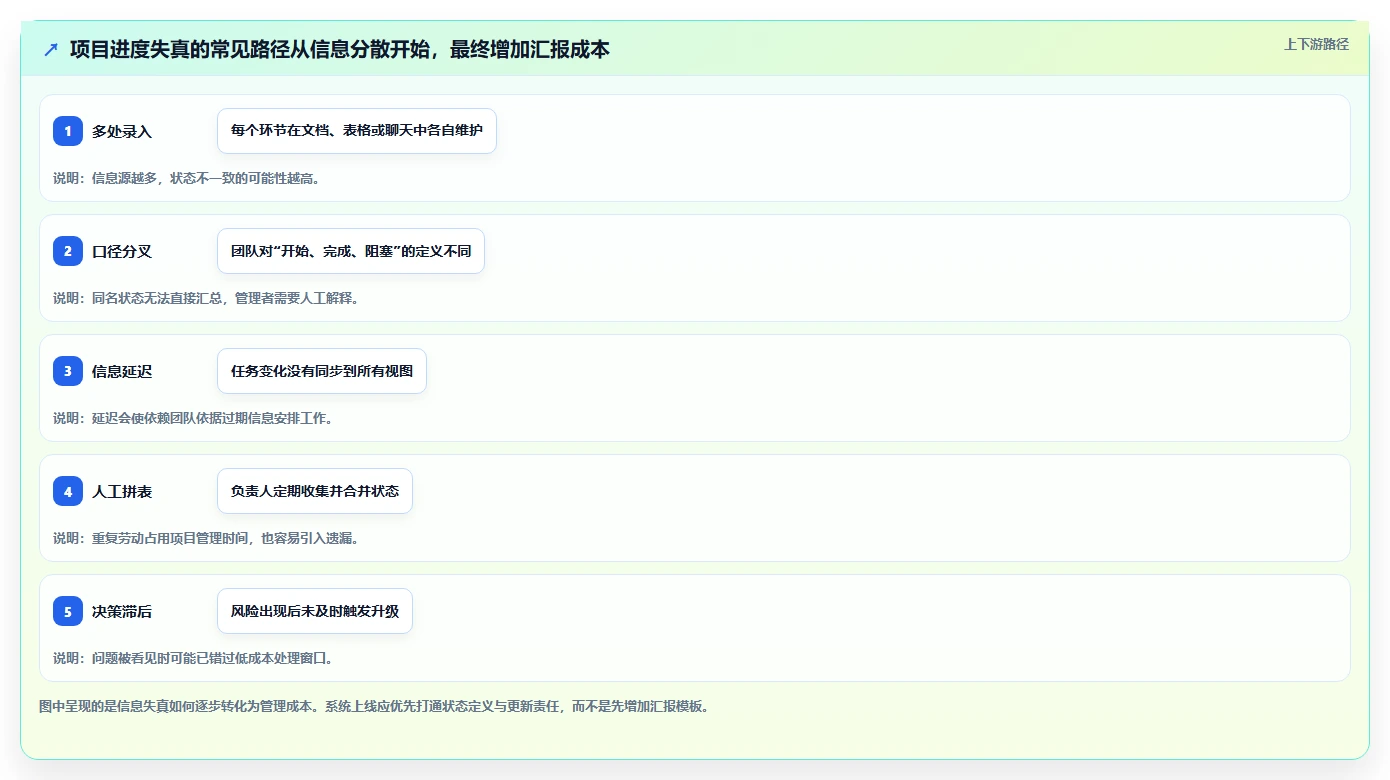1390x780 pixels.
Task: Click the number 3 badge for 信息延迟
Action: point(68,371)
